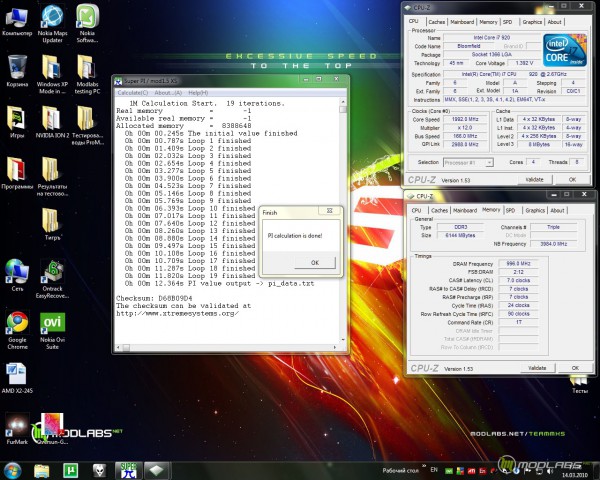This screenshot has width=600, height=480.
Task: Expand the Processor #1 selection dropdown
Action: tap(489, 163)
